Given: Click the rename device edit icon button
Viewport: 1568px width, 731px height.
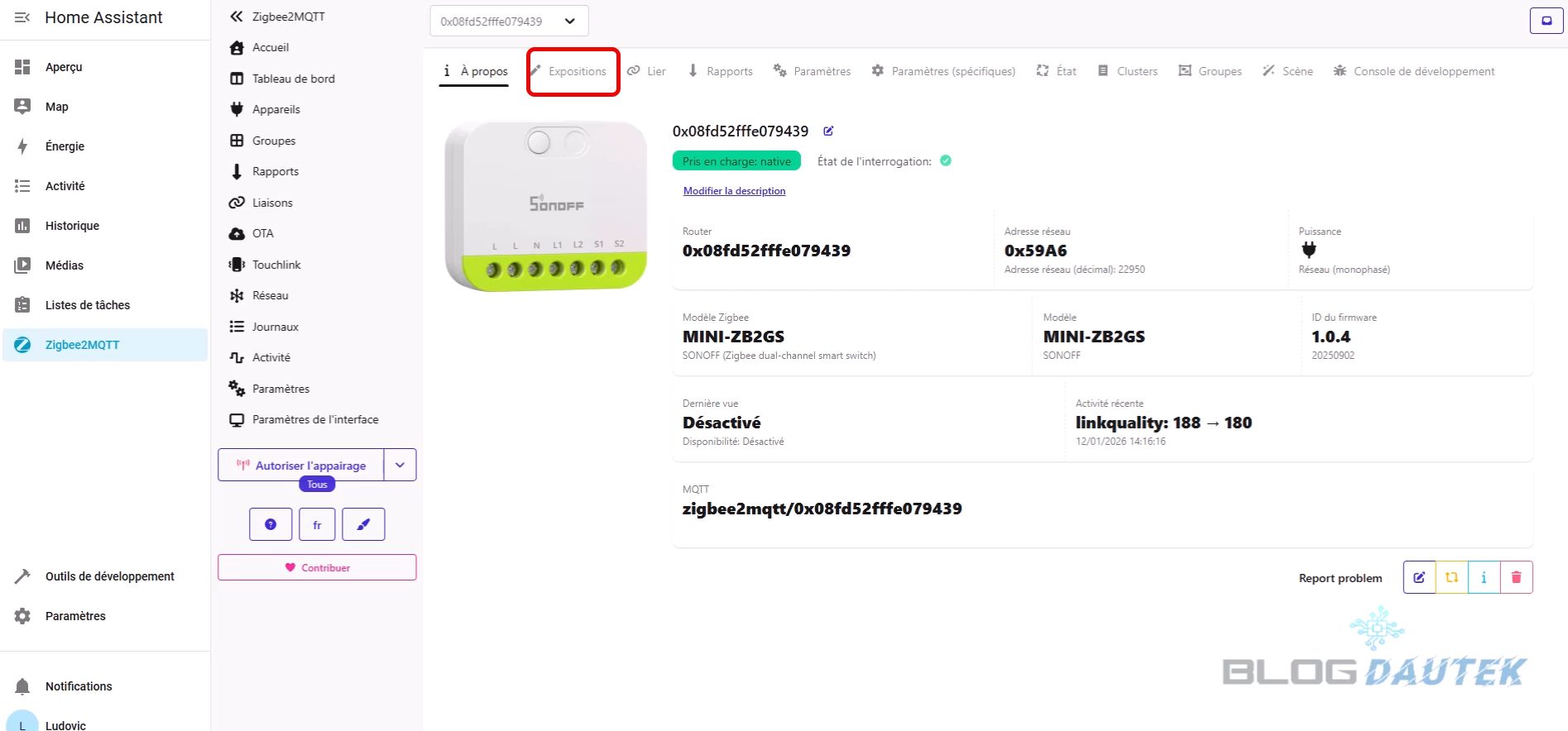Looking at the screenshot, I should [x=1419, y=577].
